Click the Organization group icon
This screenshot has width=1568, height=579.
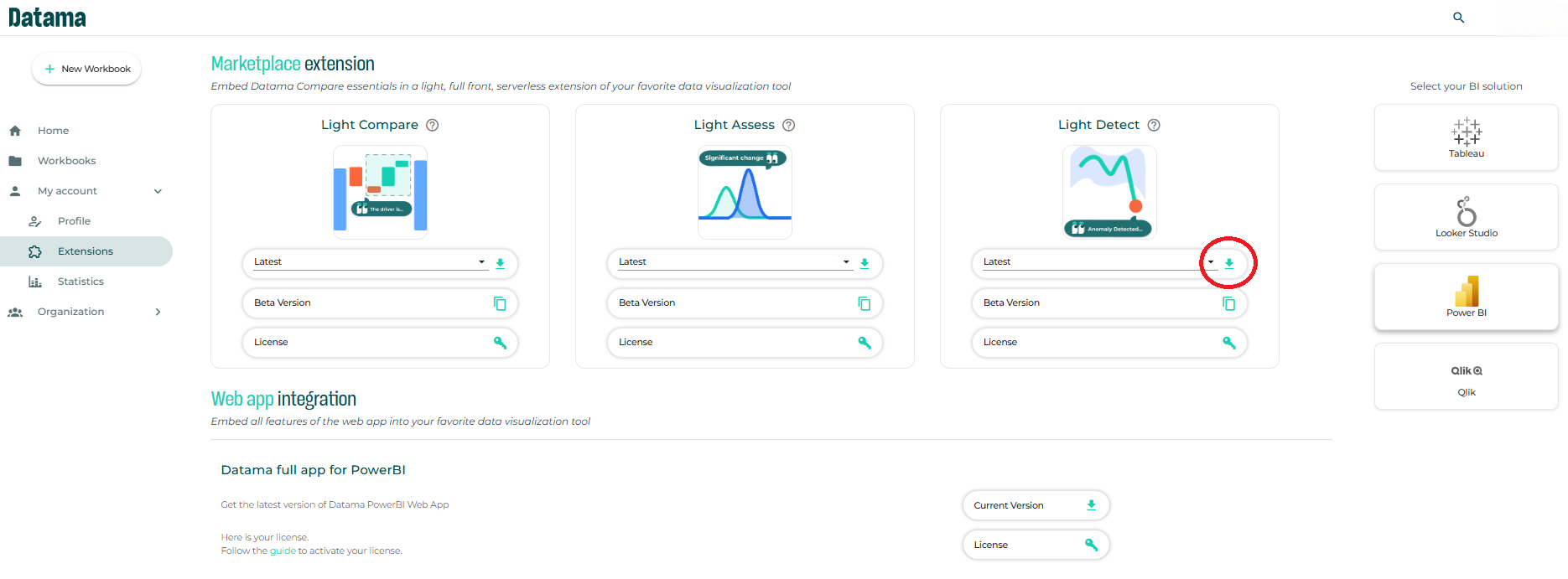click(x=15, y=312)
